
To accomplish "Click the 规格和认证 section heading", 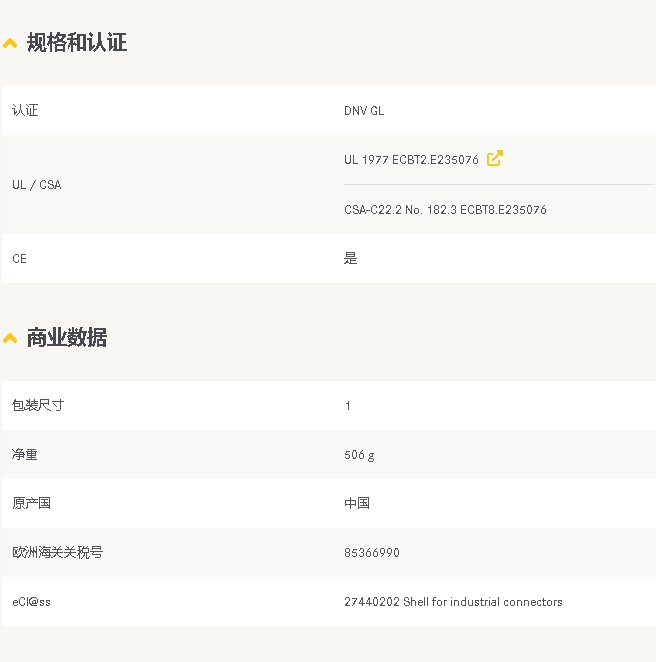I will 77,43.
